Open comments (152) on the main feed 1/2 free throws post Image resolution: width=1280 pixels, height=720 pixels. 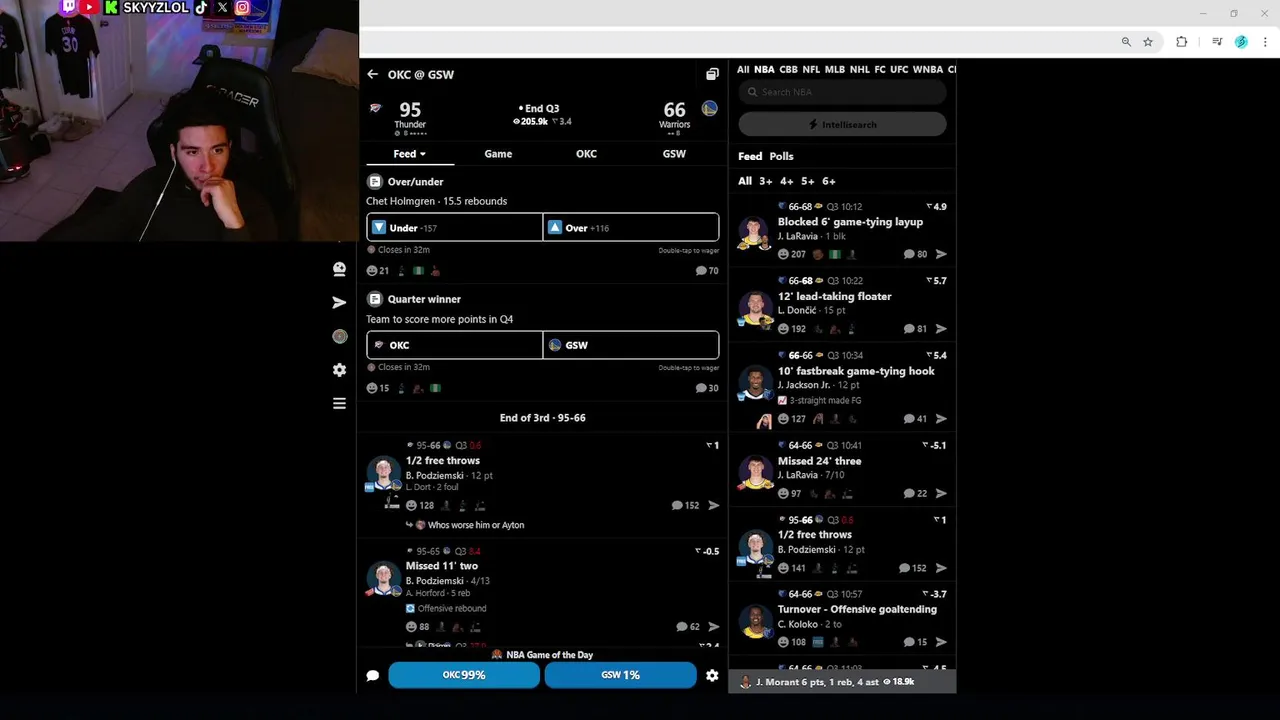coord(686,506)
